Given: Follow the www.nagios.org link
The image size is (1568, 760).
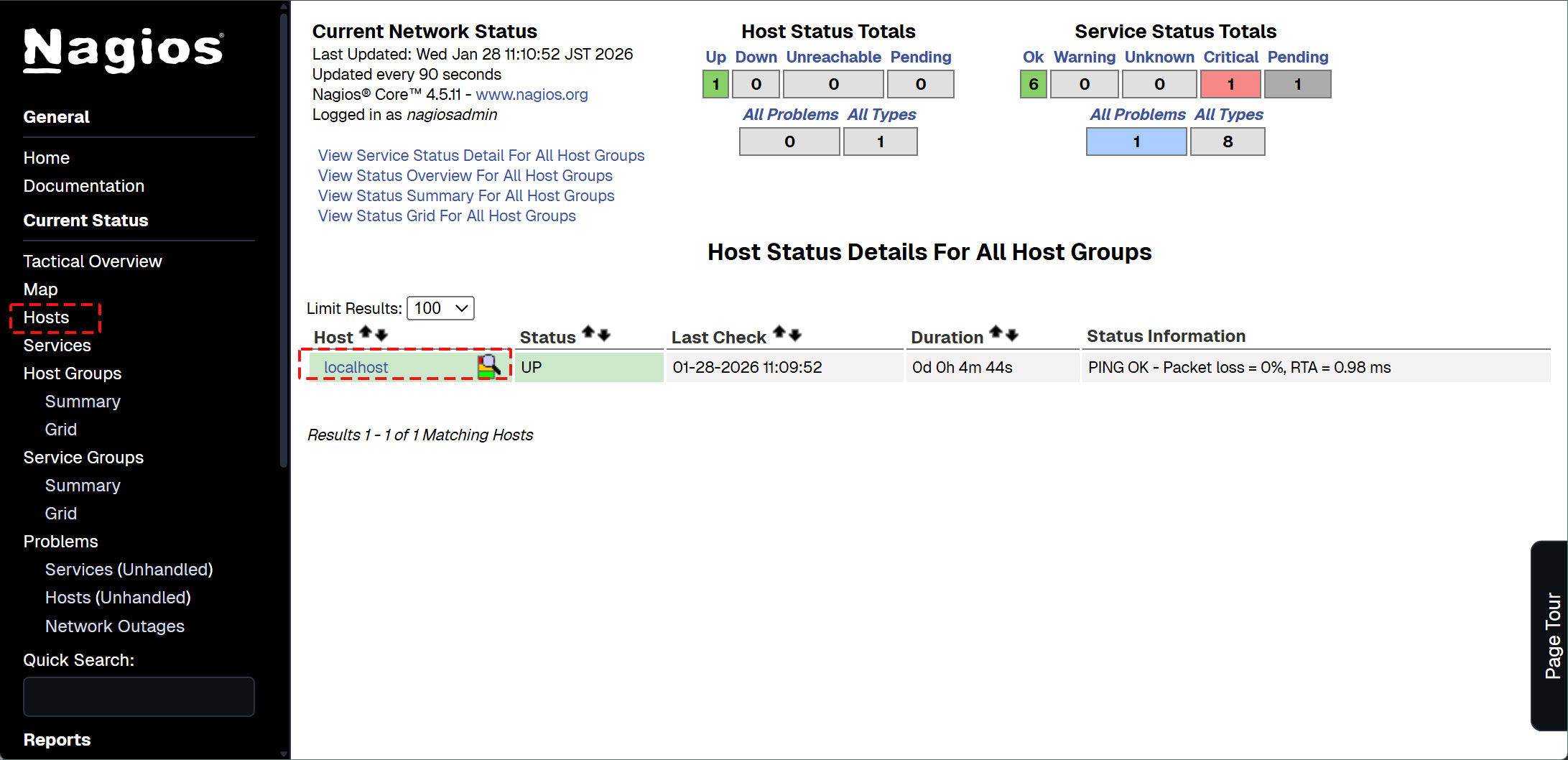Looking at the screenshot, I should coord(532,95).
